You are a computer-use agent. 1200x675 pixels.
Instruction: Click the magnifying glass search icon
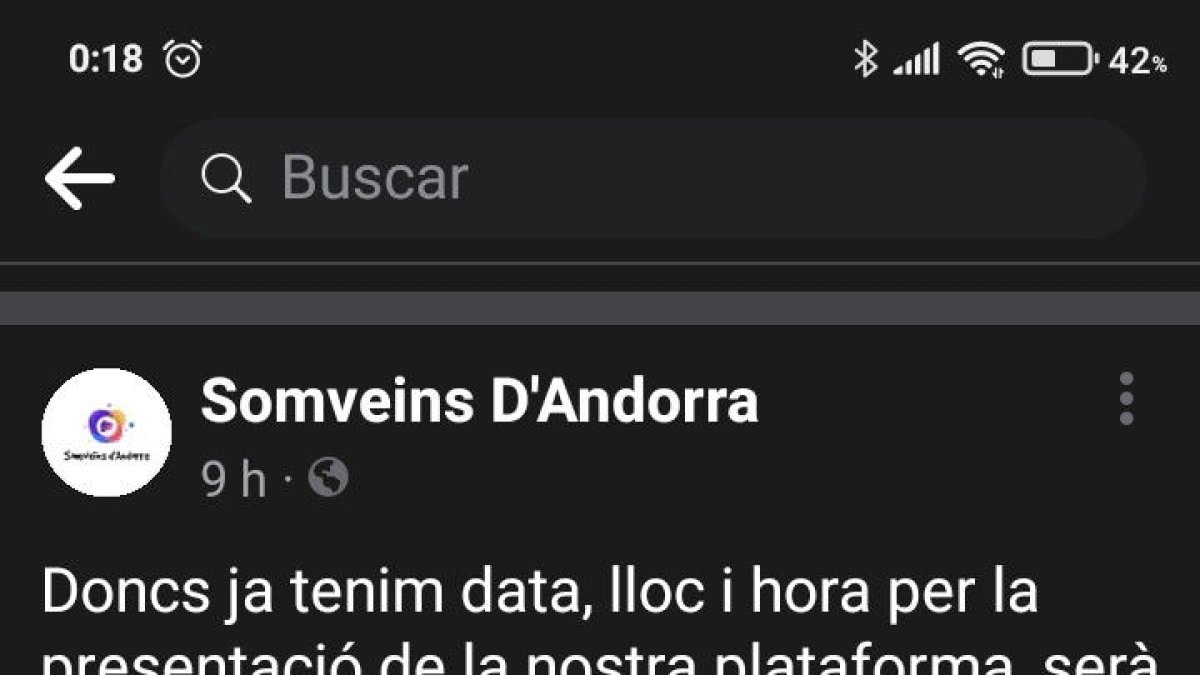(x=226, y=178)
